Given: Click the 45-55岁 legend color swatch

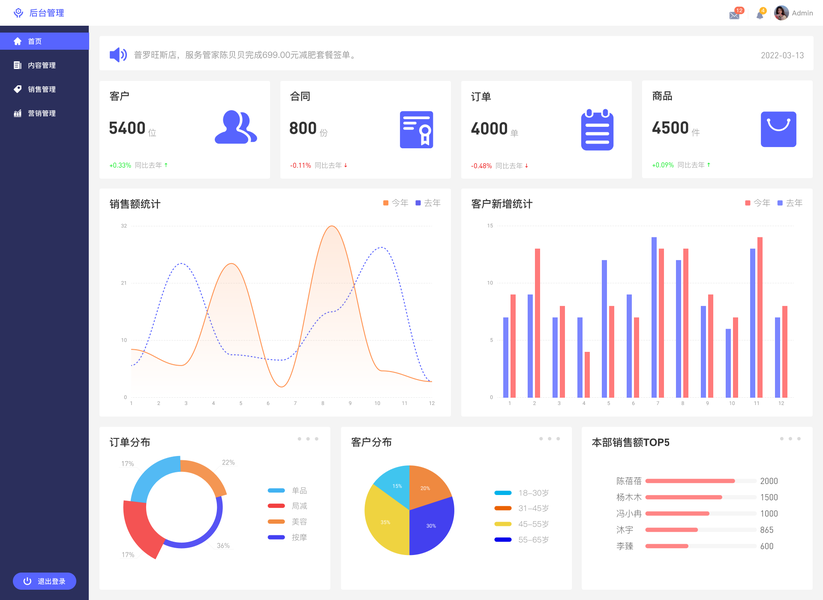Looking at the screenshot, I should [x=503, y=524].
